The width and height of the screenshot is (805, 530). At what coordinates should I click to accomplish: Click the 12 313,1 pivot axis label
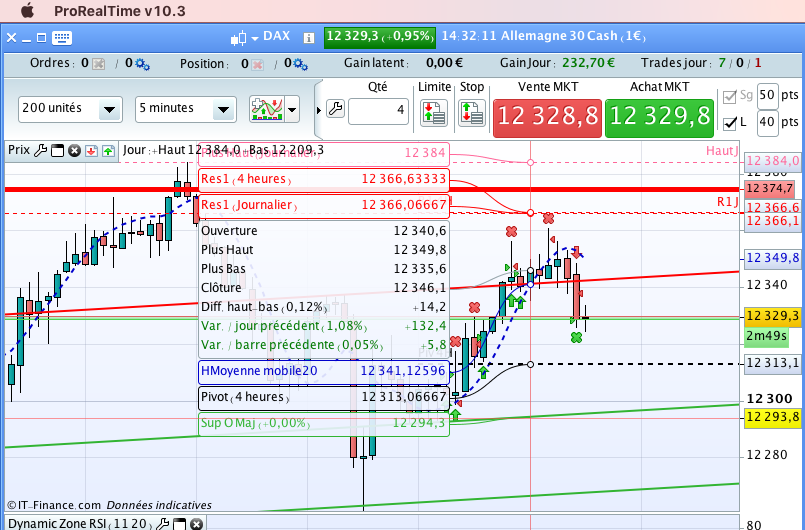coord(773,363)
